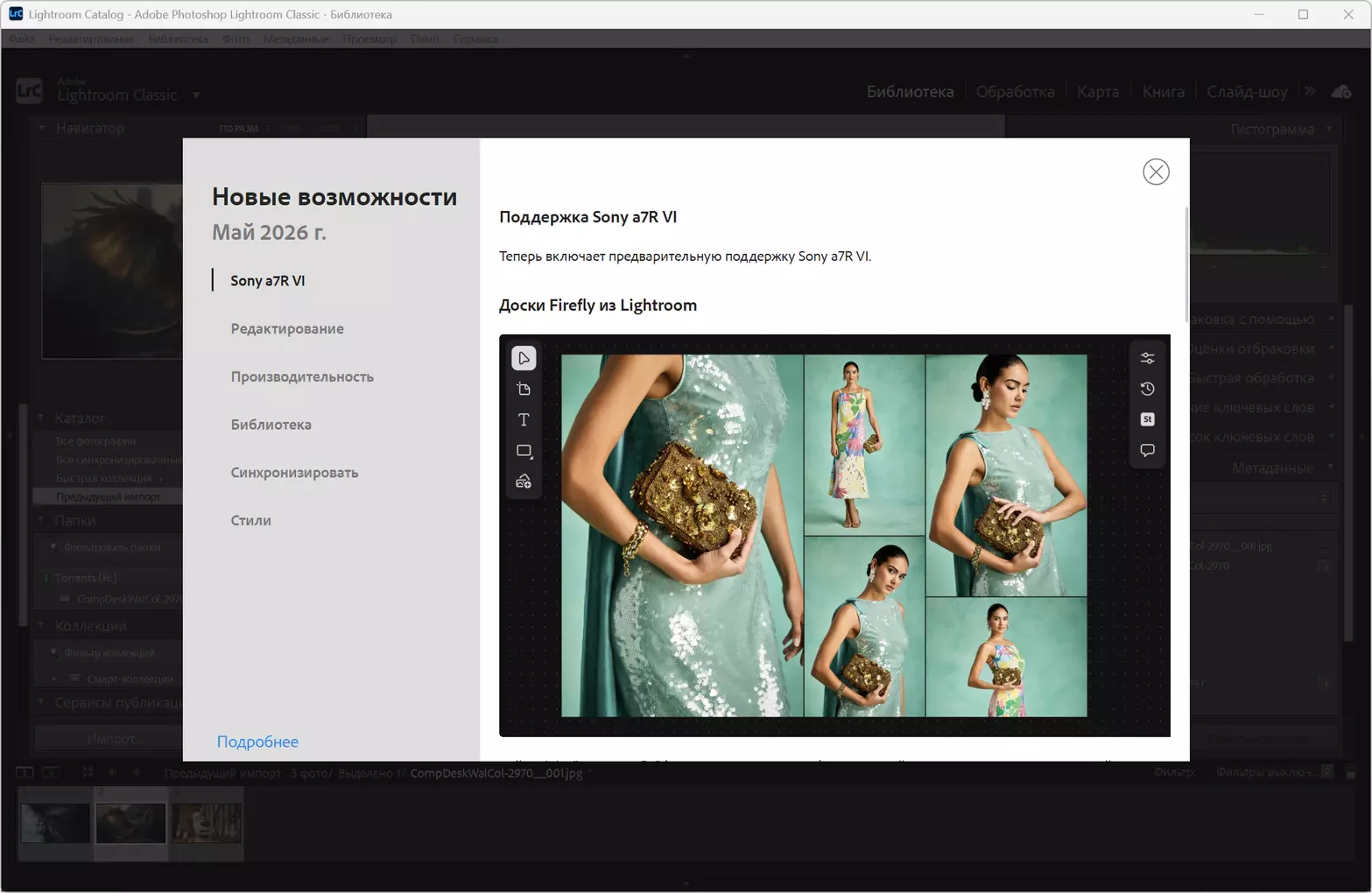
Task: Click the main window "1" display icon in filmstrip bar
Action: (25, 772)
